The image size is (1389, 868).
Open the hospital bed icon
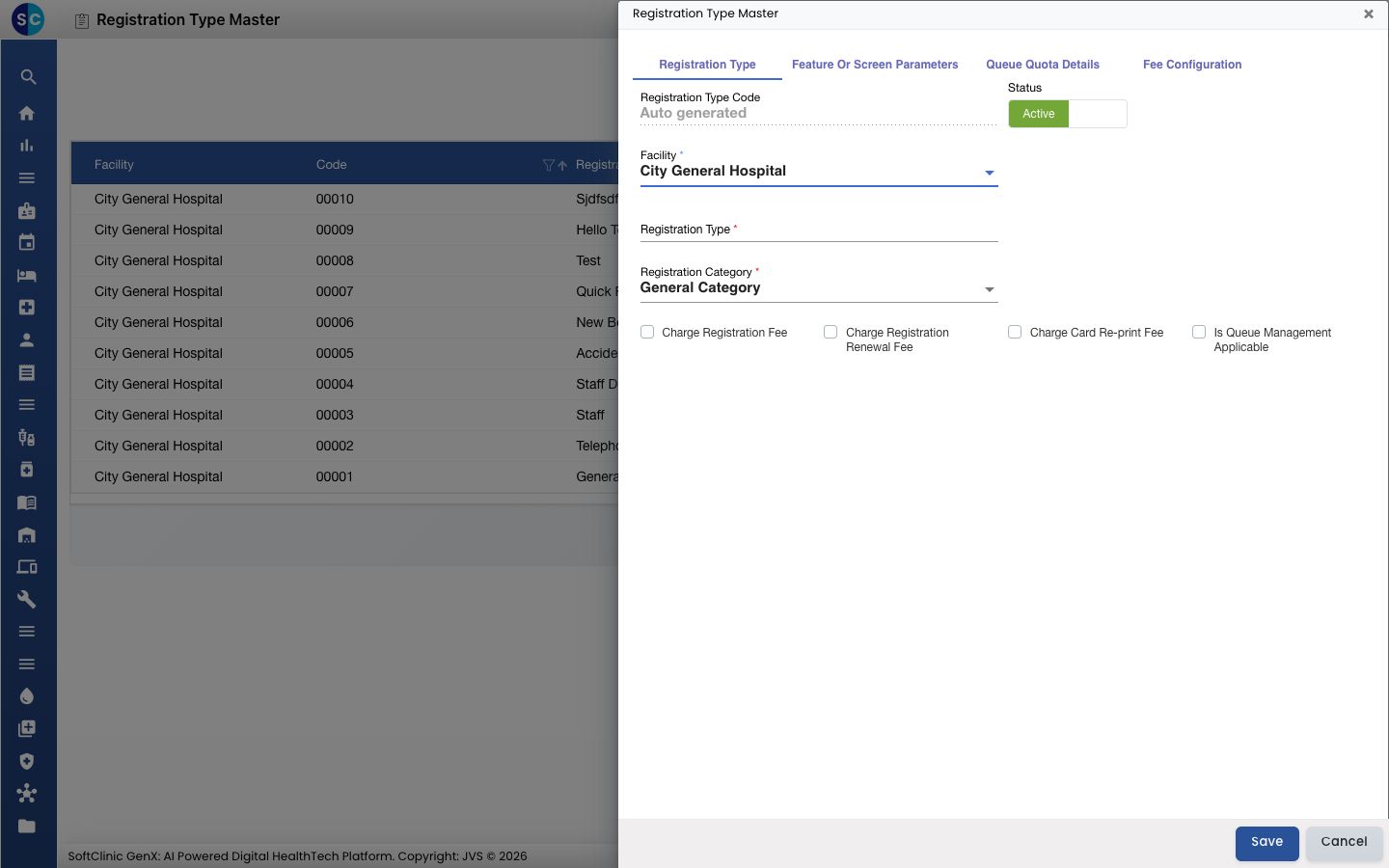coord(27,275)
